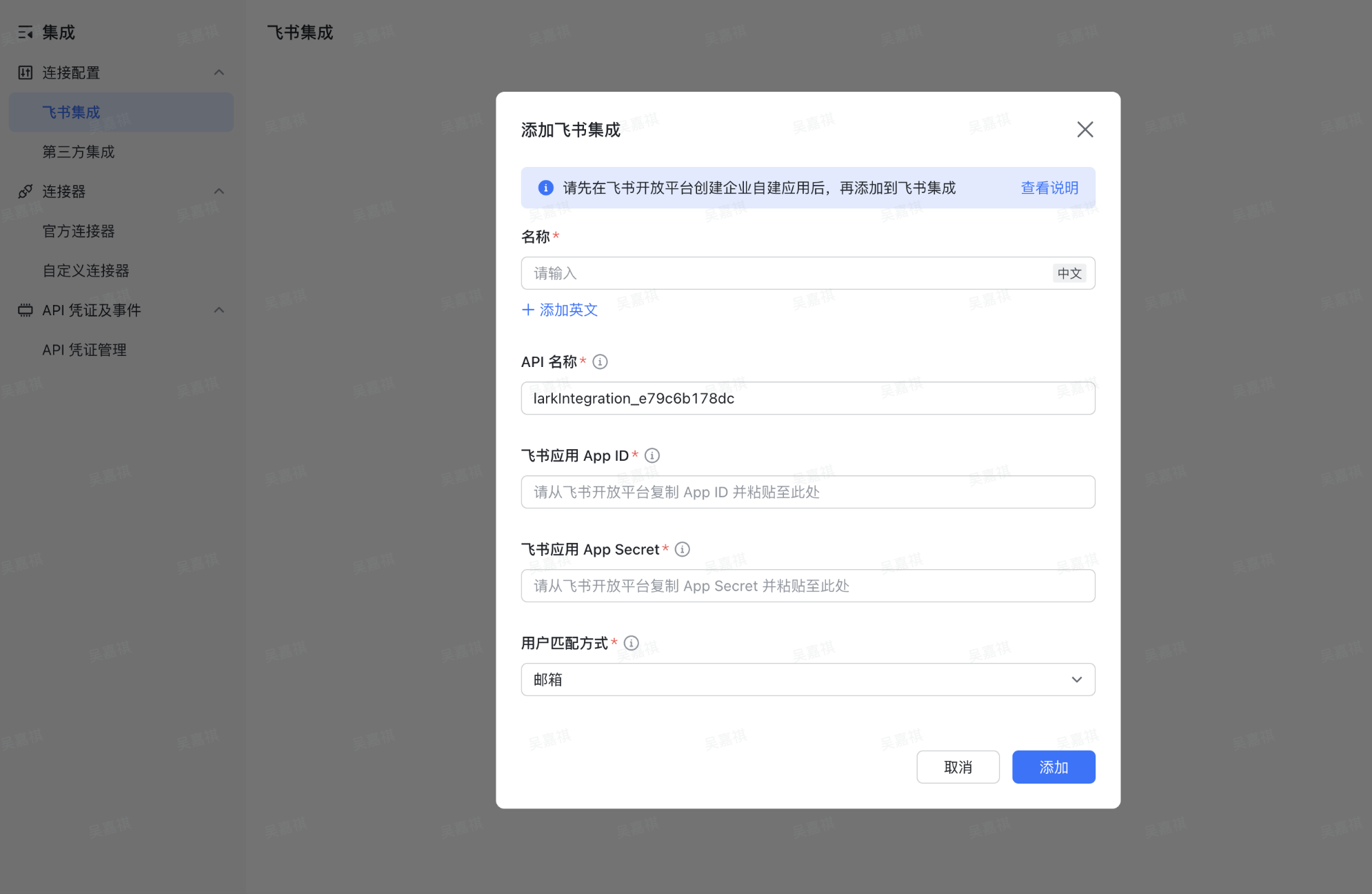Go to API 凭证管理 menu item
Screen dimensions: 1372x894
point(84,350)
